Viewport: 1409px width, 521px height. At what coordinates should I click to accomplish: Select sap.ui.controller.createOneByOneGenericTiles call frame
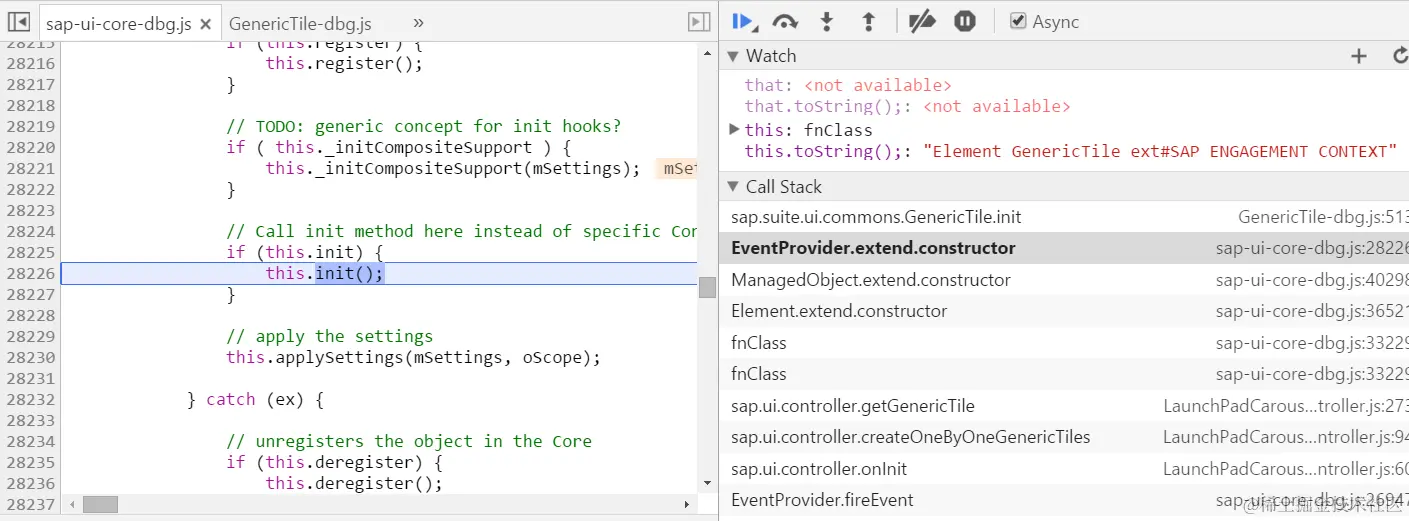click(x=1064, y=437)
